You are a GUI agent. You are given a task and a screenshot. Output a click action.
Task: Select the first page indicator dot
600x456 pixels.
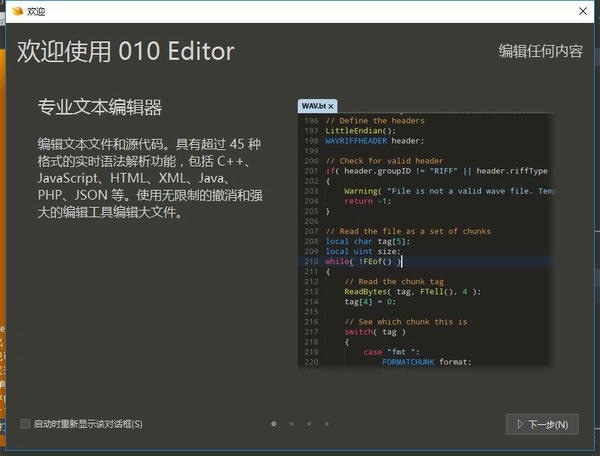[274, 423]
